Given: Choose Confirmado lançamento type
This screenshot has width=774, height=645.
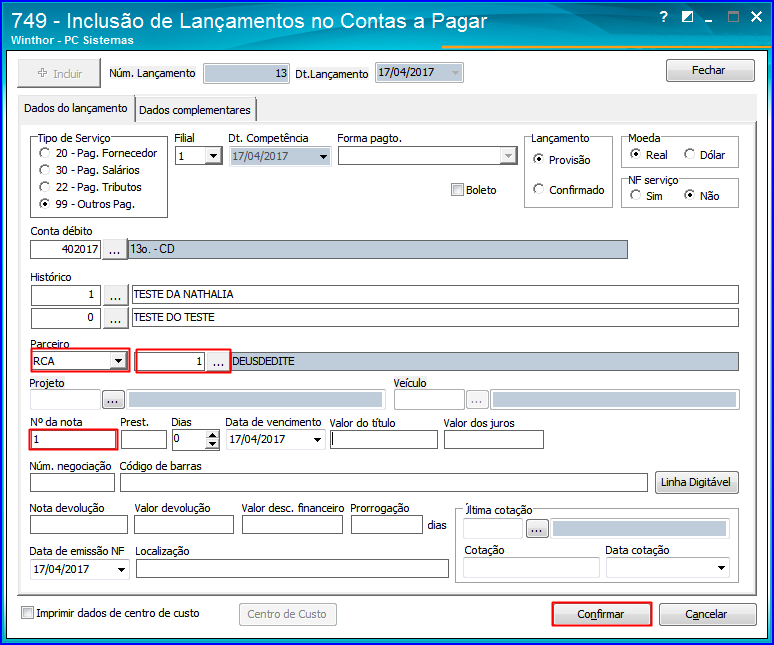Looking at the screenshot, I should coord(539,189).
